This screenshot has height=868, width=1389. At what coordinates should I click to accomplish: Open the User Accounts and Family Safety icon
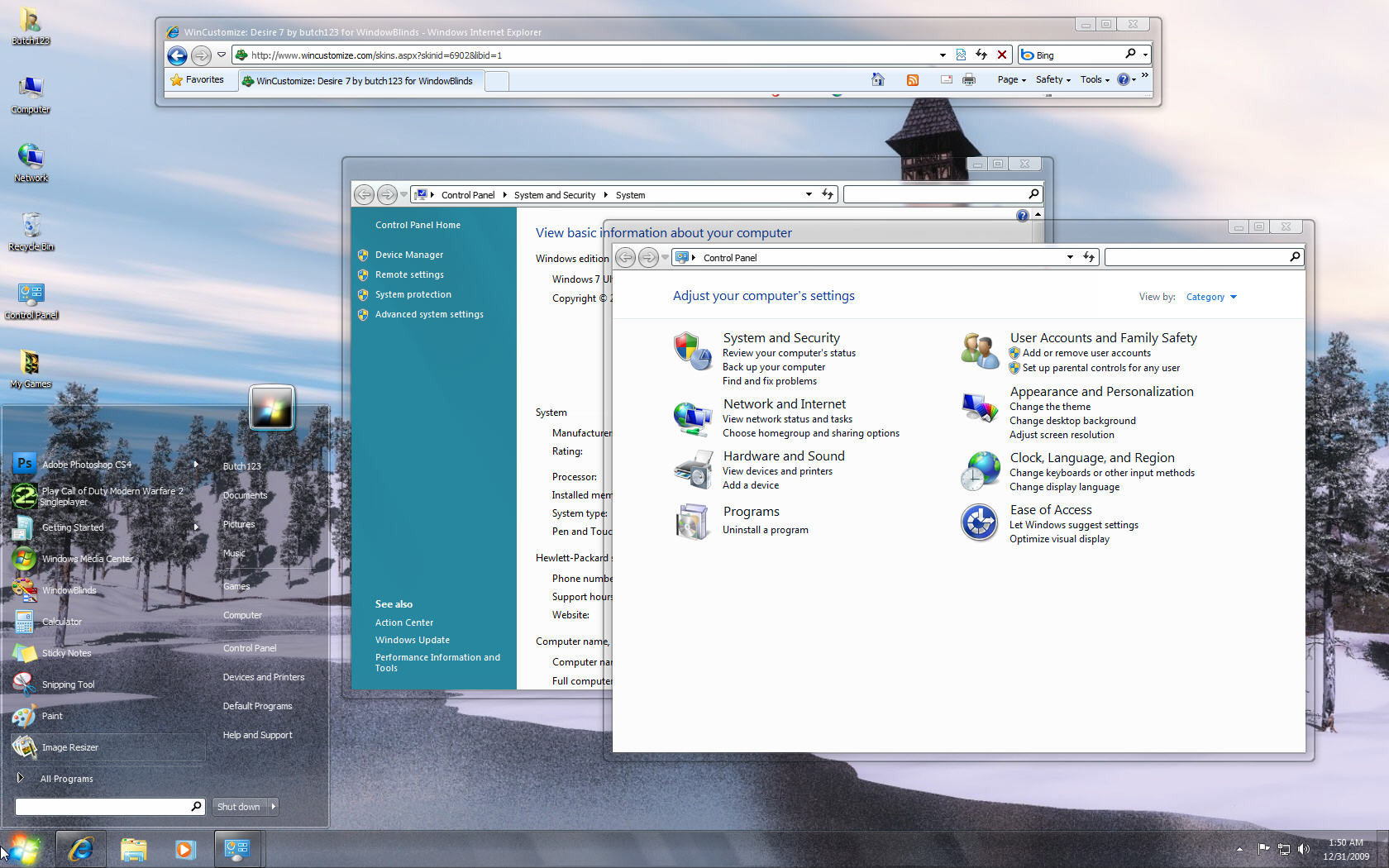[x=980, y=351]
